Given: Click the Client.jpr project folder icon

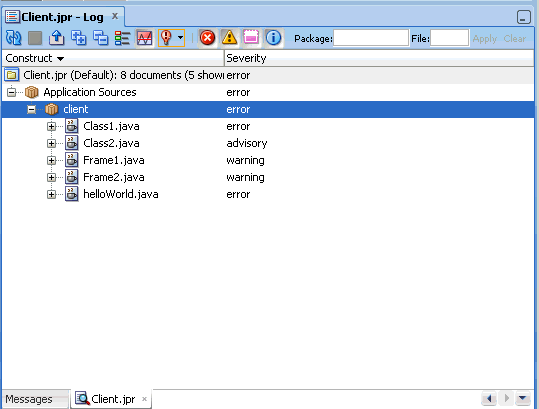Looking at the screenshot, I should click(x=12, y=75).
